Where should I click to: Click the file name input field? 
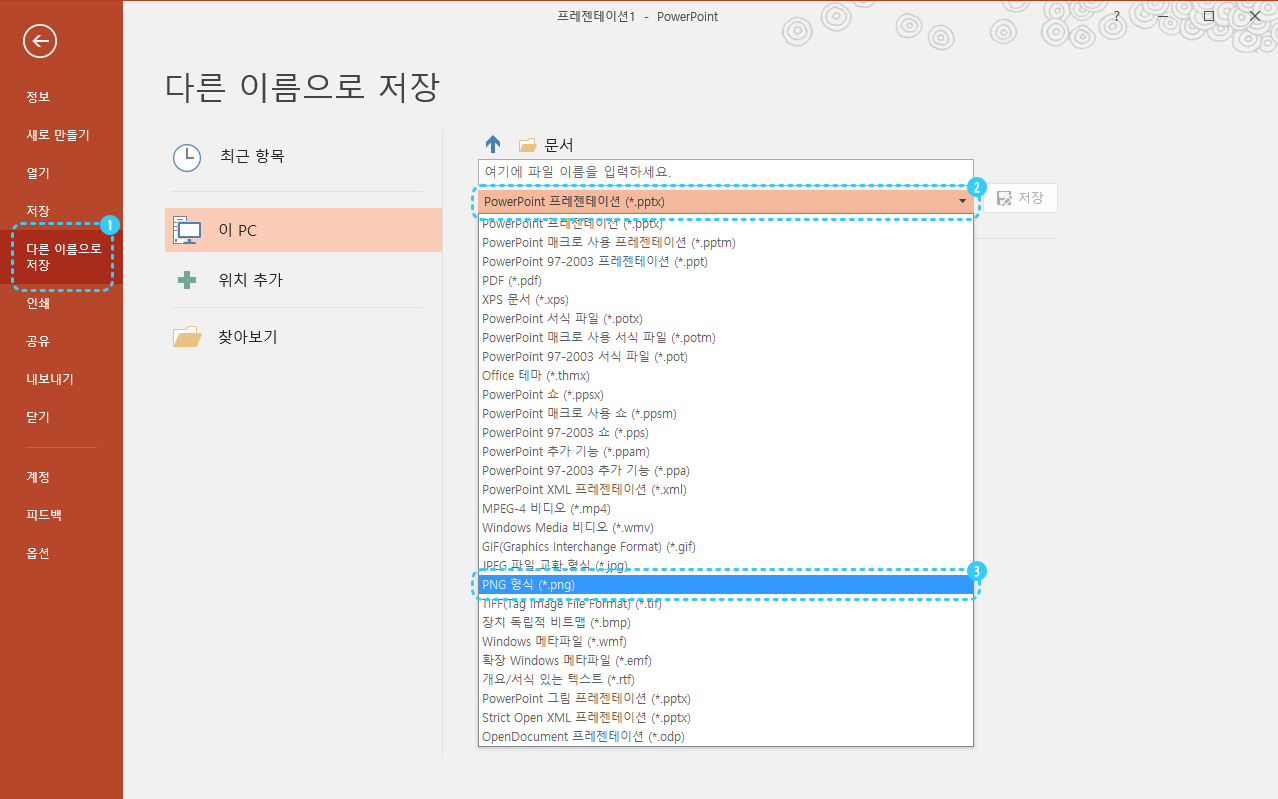[x=724, y=171]
